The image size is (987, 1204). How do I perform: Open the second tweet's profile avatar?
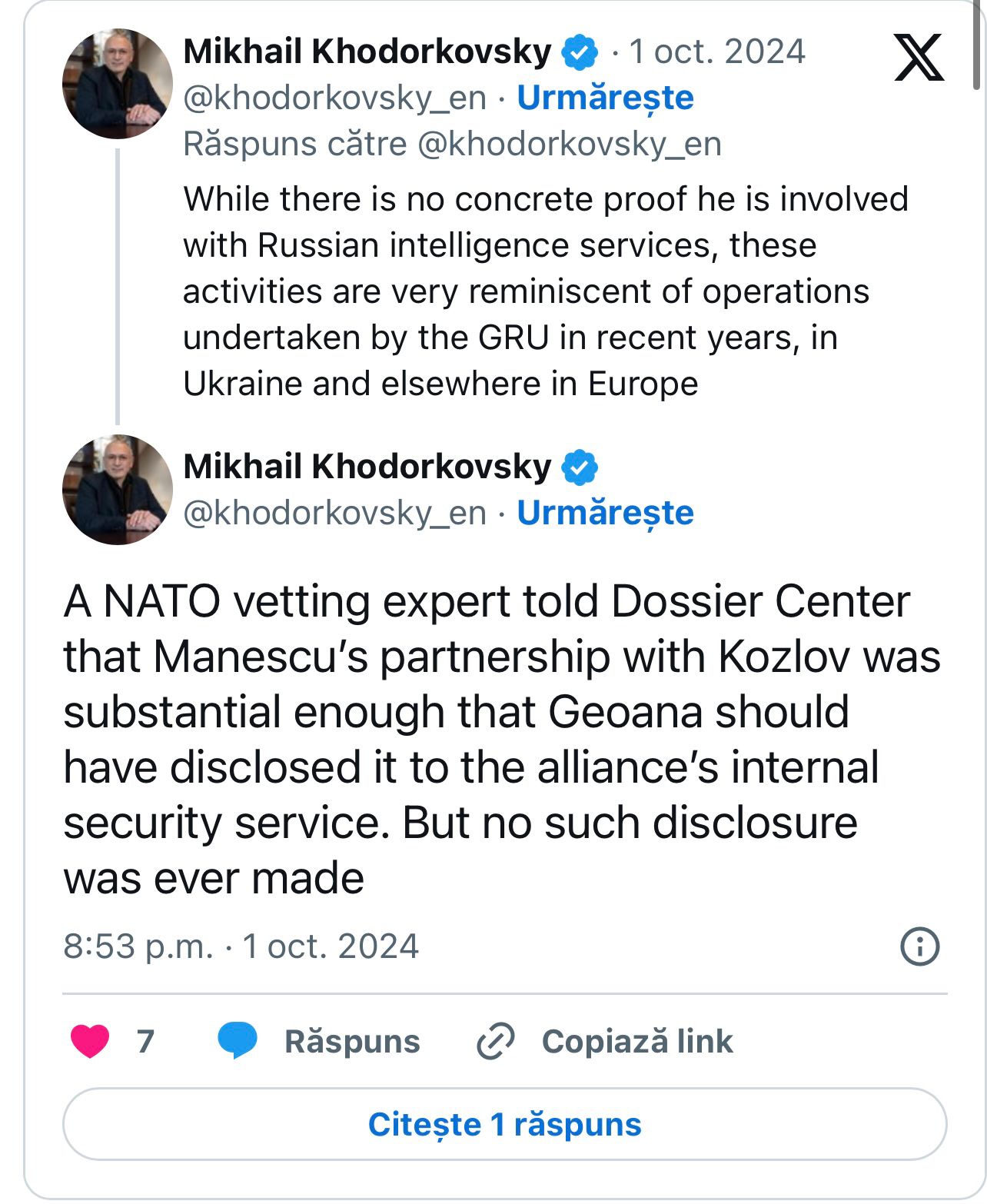coord(117,490)
